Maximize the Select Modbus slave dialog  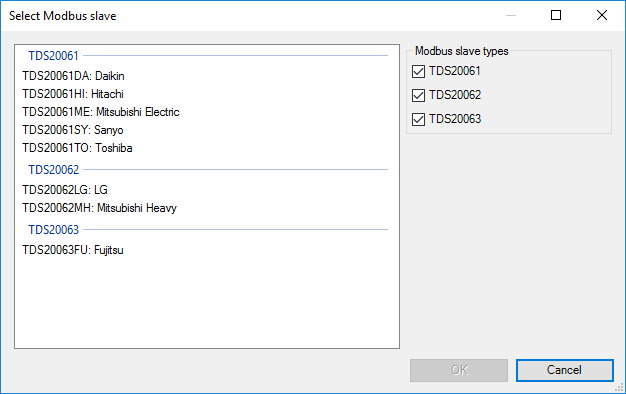click(x=556, y=15)
